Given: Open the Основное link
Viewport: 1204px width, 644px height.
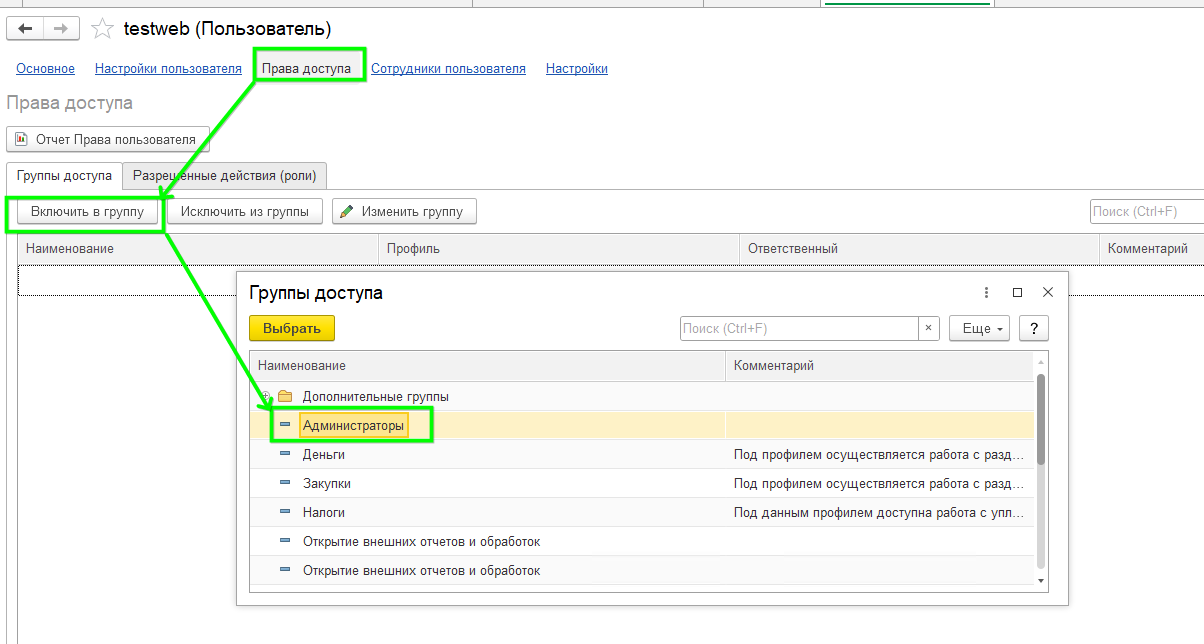Looking at the screenshot, I should click(x=45, y=69).
